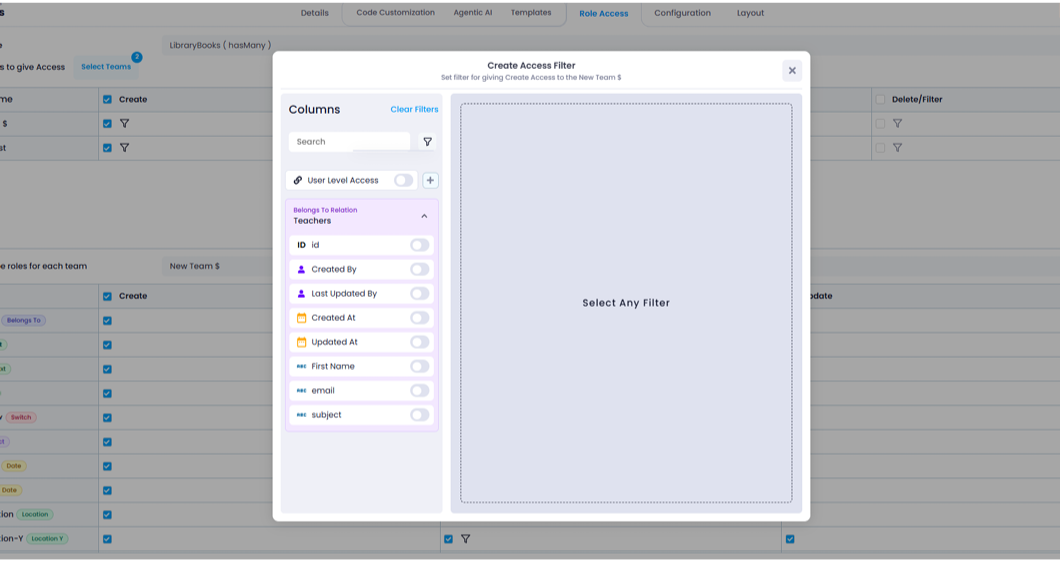The image size is (1060, 562).
Task: Click the calendar icon beside Updated At
Action: (302, 342)
